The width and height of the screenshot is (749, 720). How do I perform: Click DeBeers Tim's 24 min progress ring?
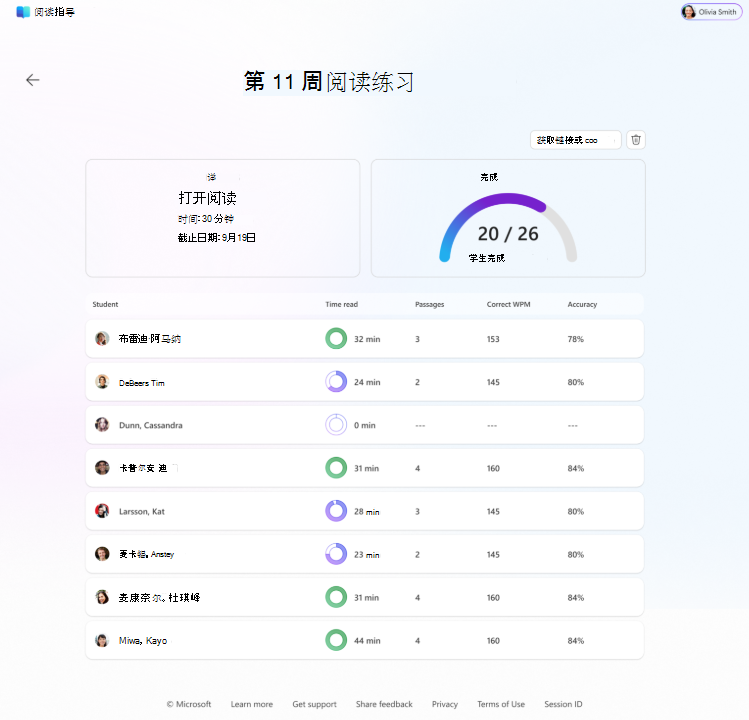[x=336, y=382]
